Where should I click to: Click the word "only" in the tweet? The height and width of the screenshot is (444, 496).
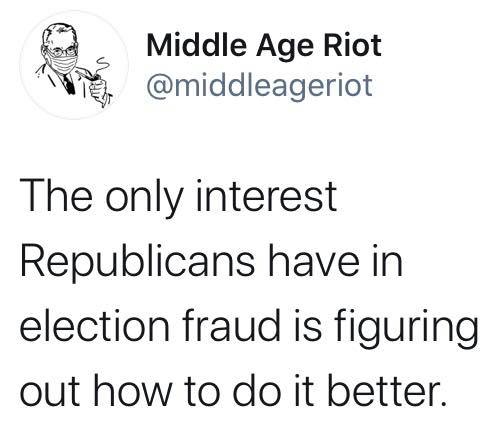coord(145,199)
